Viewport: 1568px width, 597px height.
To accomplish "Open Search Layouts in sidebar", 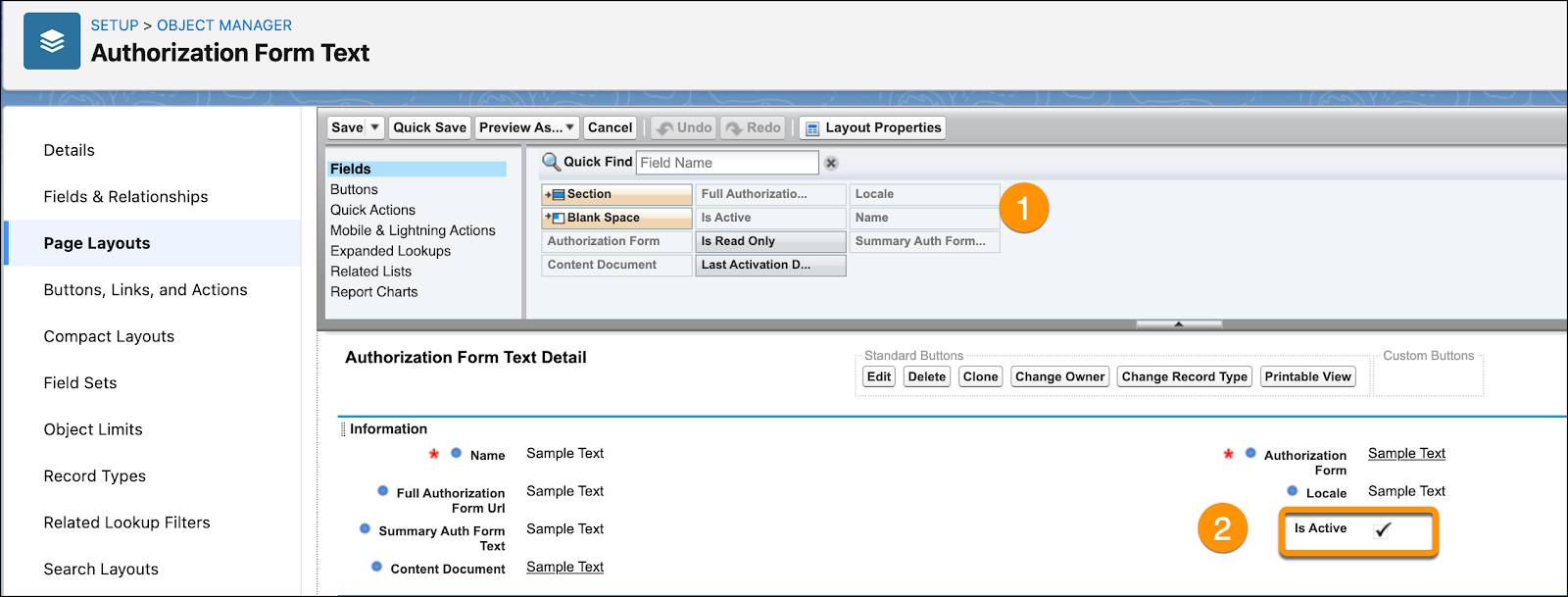I will [101, 570].
